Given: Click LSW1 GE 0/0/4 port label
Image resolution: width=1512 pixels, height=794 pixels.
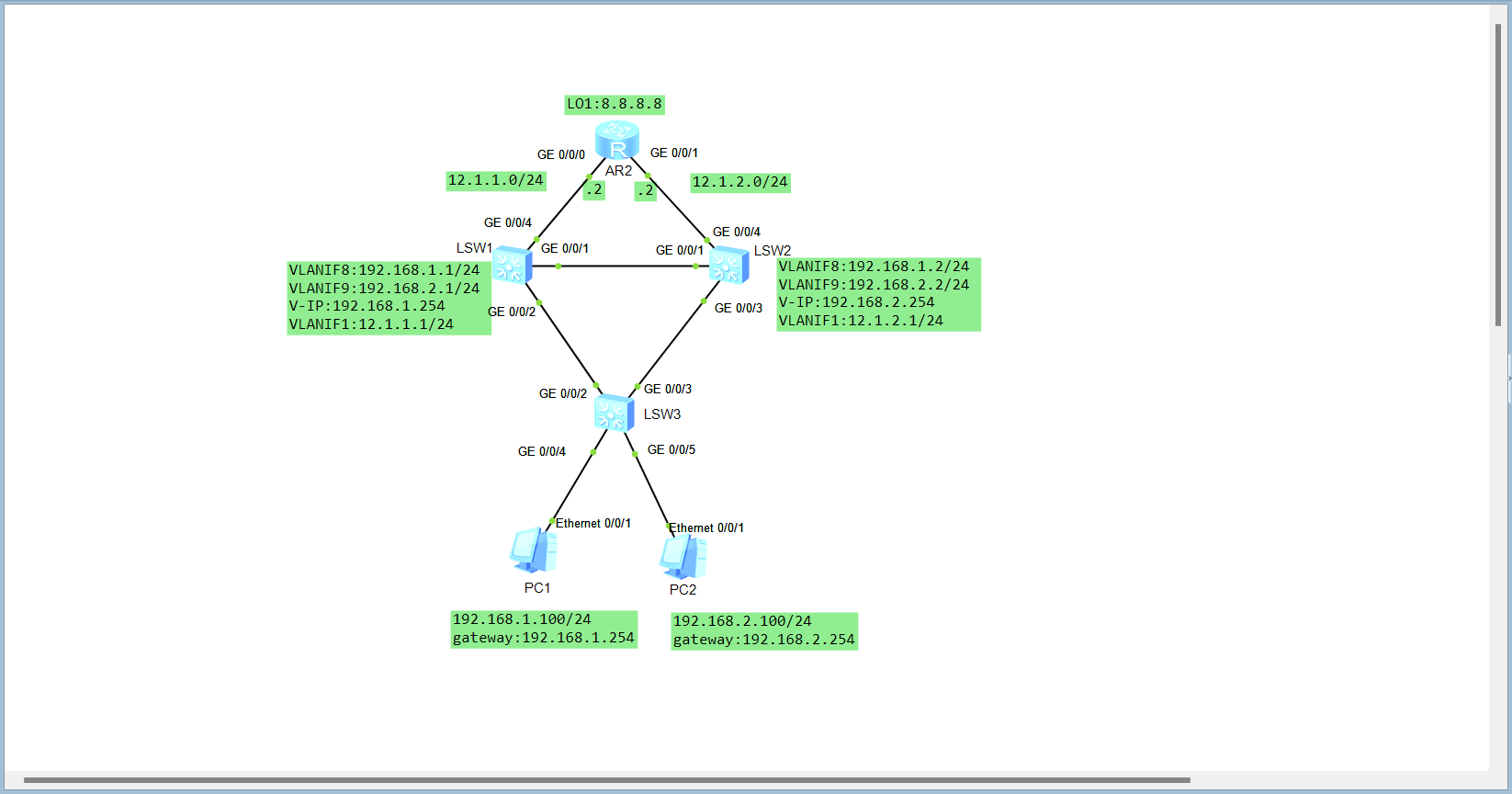Looking at the screenshot, I should [508, 222].
